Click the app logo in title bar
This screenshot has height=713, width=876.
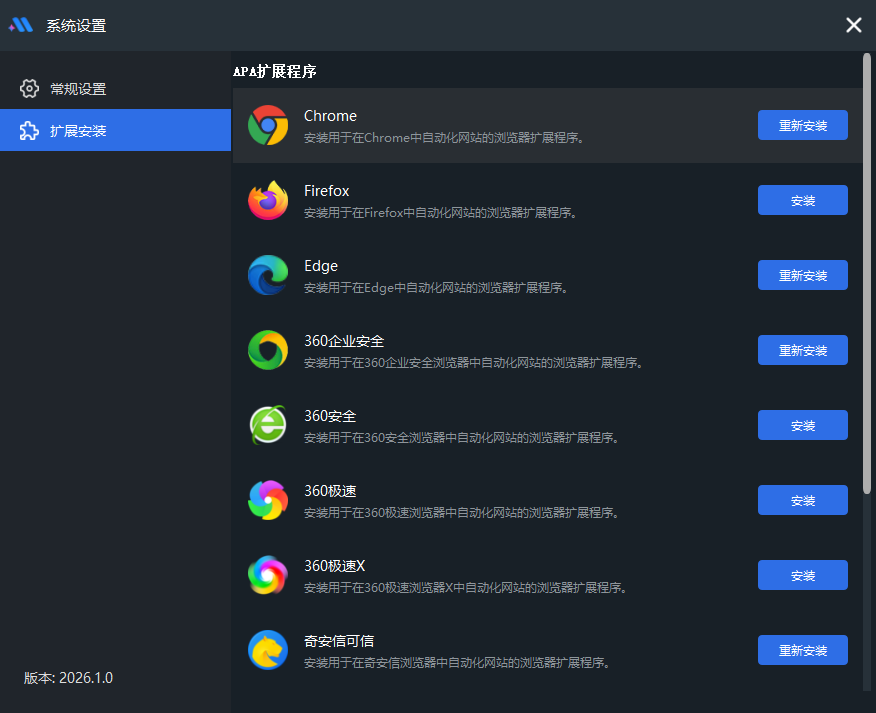coord(21,25)
